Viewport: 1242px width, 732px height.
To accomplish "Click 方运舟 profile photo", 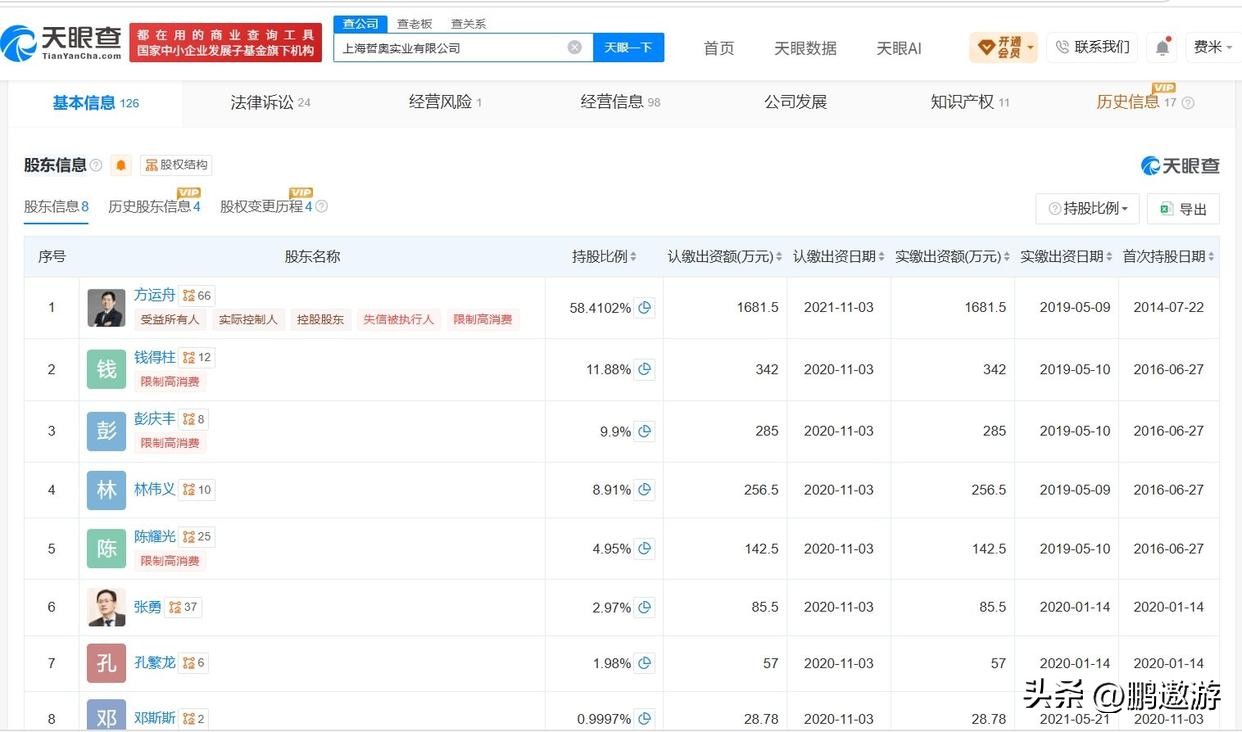I will click(106, 307).
